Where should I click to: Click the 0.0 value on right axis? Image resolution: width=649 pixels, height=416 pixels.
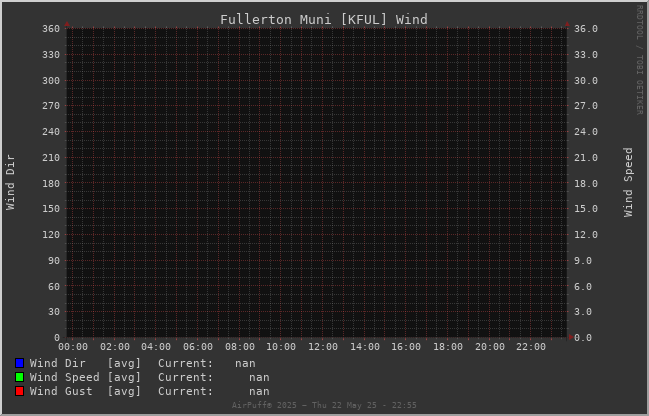click(x=583, y=338)
